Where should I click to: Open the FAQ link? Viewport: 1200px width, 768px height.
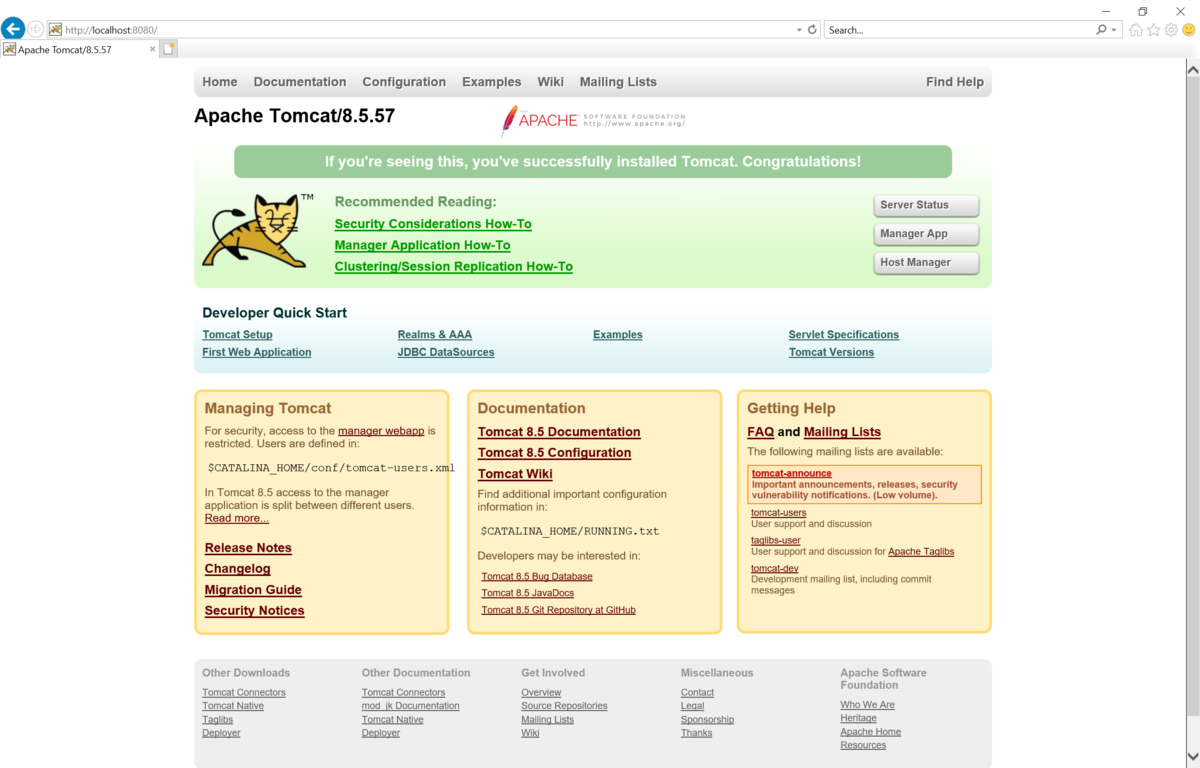coord(761,432)
